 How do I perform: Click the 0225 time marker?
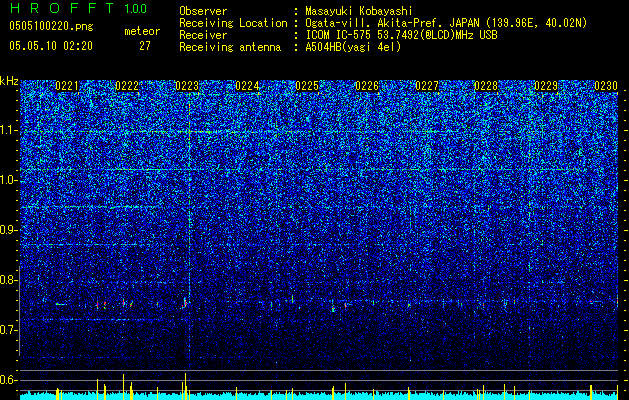[x=307, y=86]
